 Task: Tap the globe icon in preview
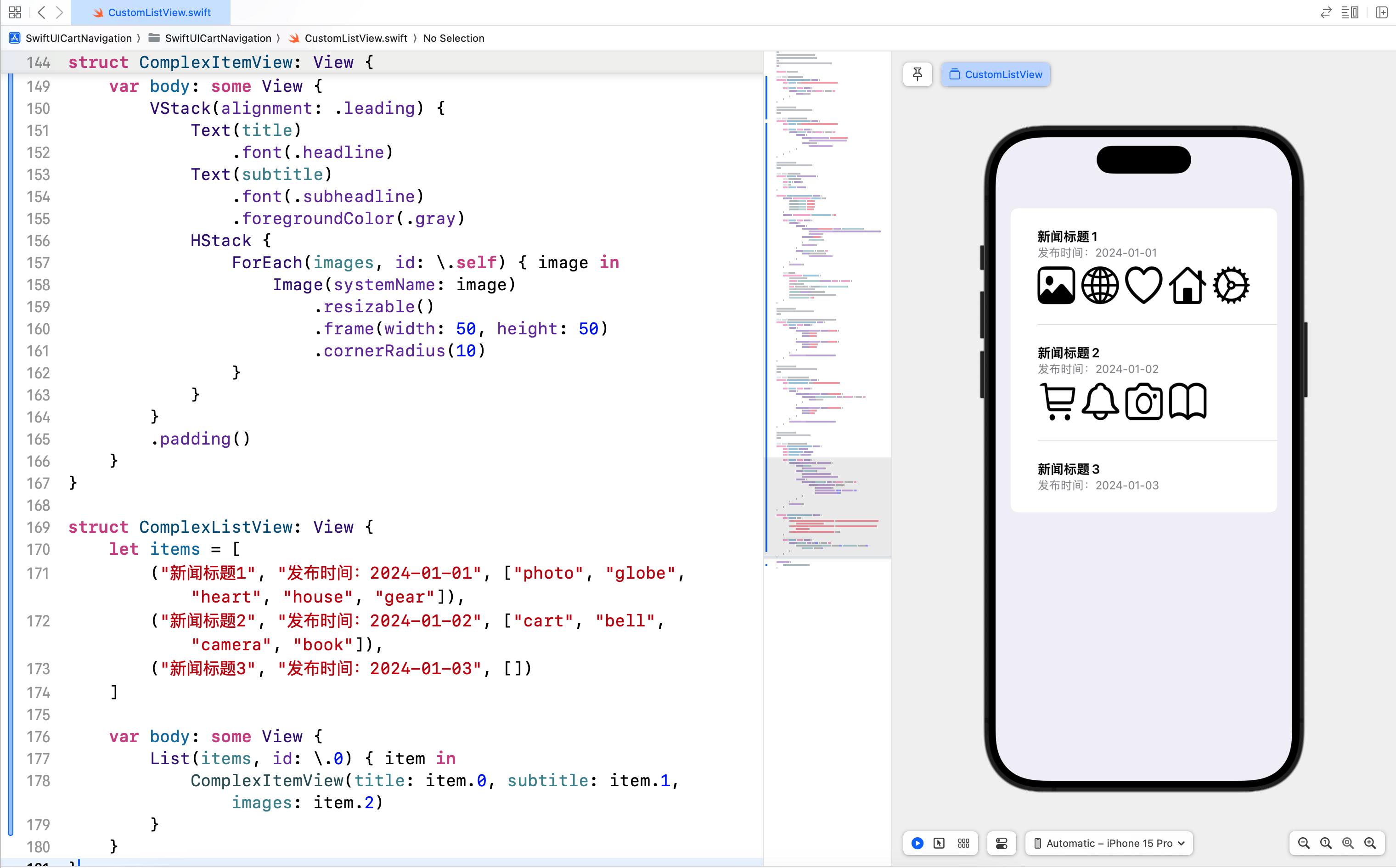(x=1100, y=285)
